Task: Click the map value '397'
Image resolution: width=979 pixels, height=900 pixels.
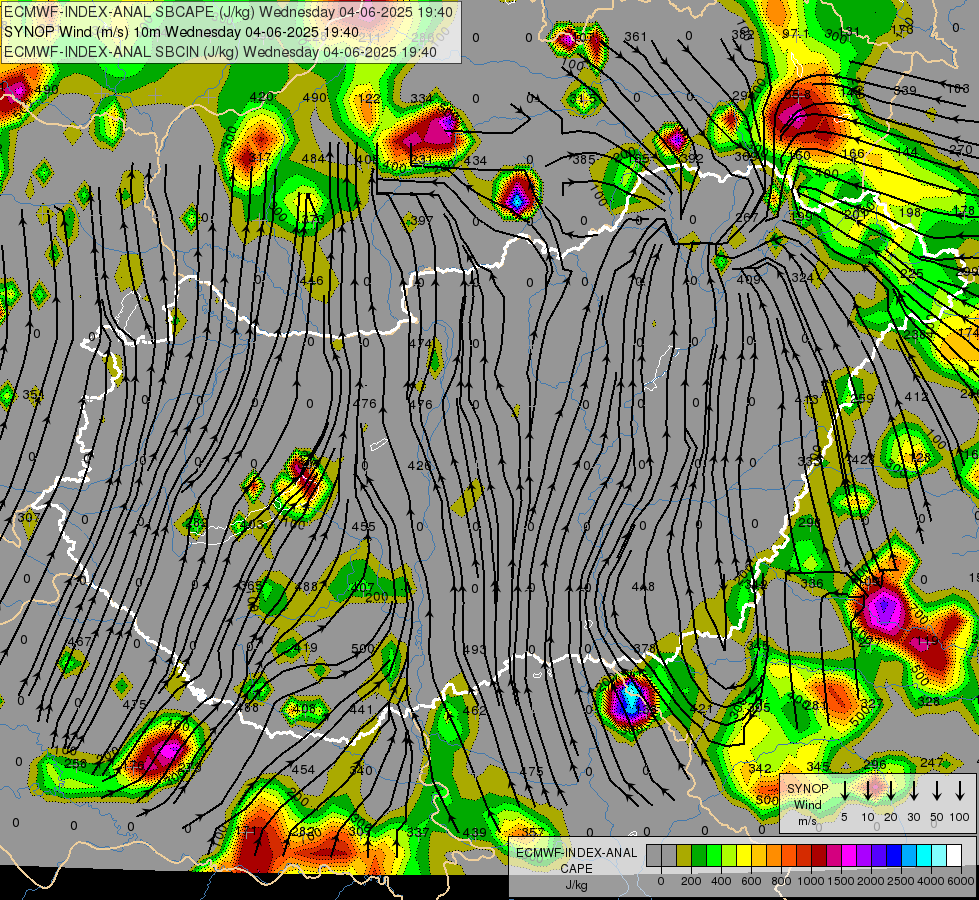Action: coord(422,220)
